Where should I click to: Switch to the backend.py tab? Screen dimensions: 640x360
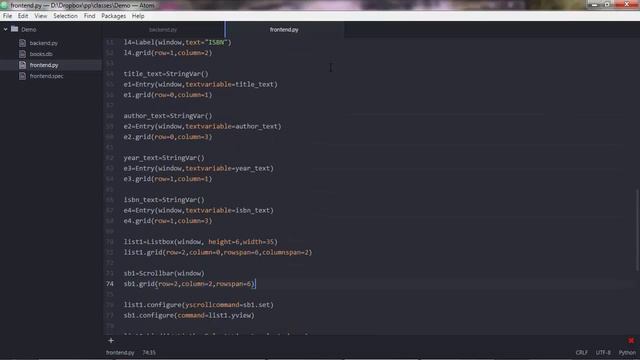[x=163, y=29]
